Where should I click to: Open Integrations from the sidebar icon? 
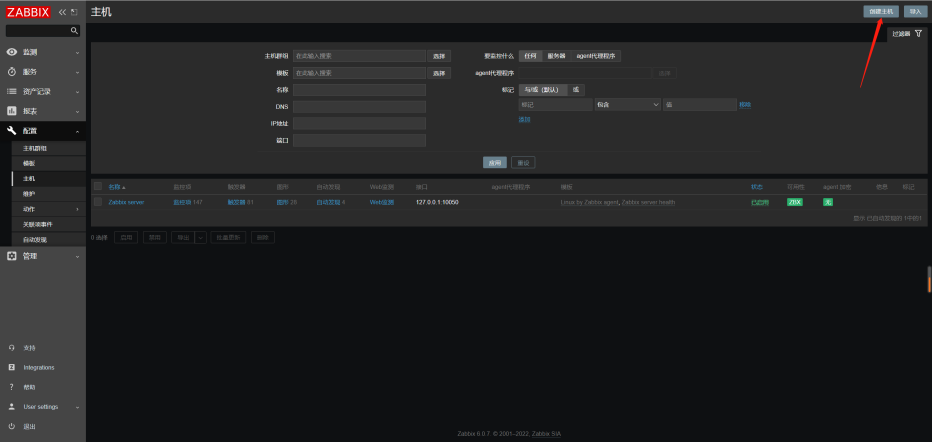coord(11,367)
